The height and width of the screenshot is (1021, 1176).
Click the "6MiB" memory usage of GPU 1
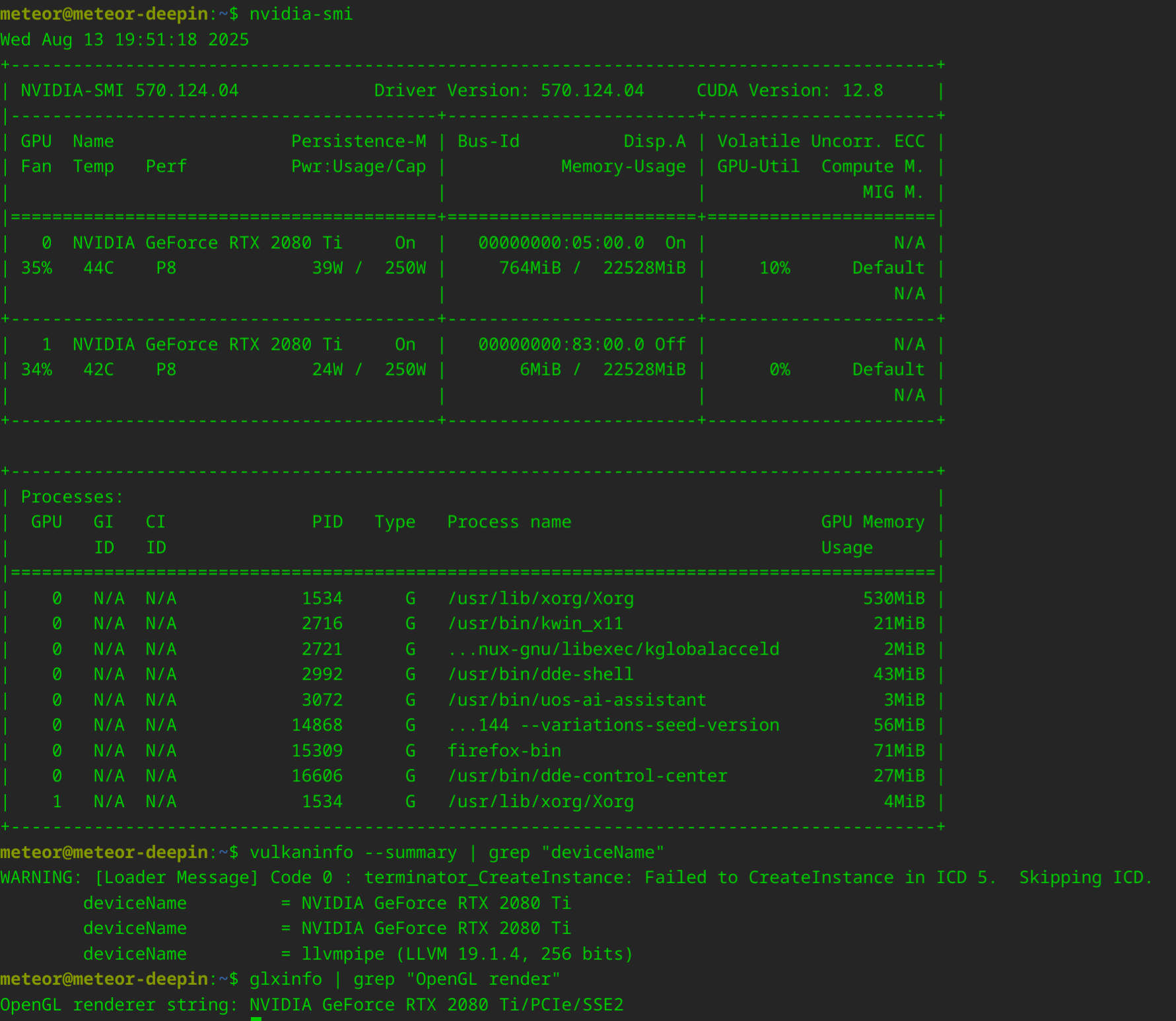tap(541, 370)
